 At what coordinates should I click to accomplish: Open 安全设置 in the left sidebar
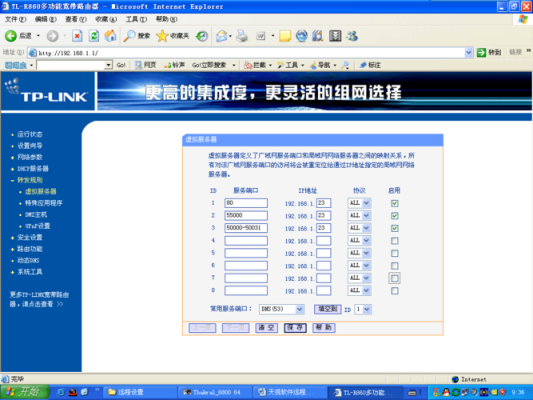(x=30, y=237)
